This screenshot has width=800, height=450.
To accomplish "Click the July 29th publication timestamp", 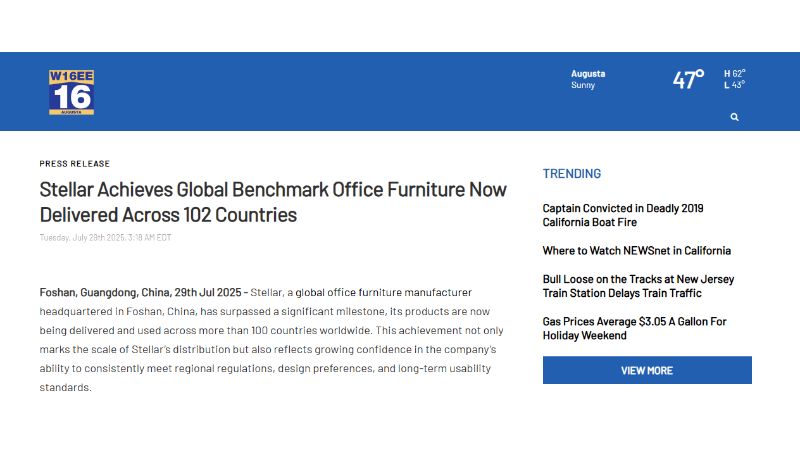I will coord(106,237).
